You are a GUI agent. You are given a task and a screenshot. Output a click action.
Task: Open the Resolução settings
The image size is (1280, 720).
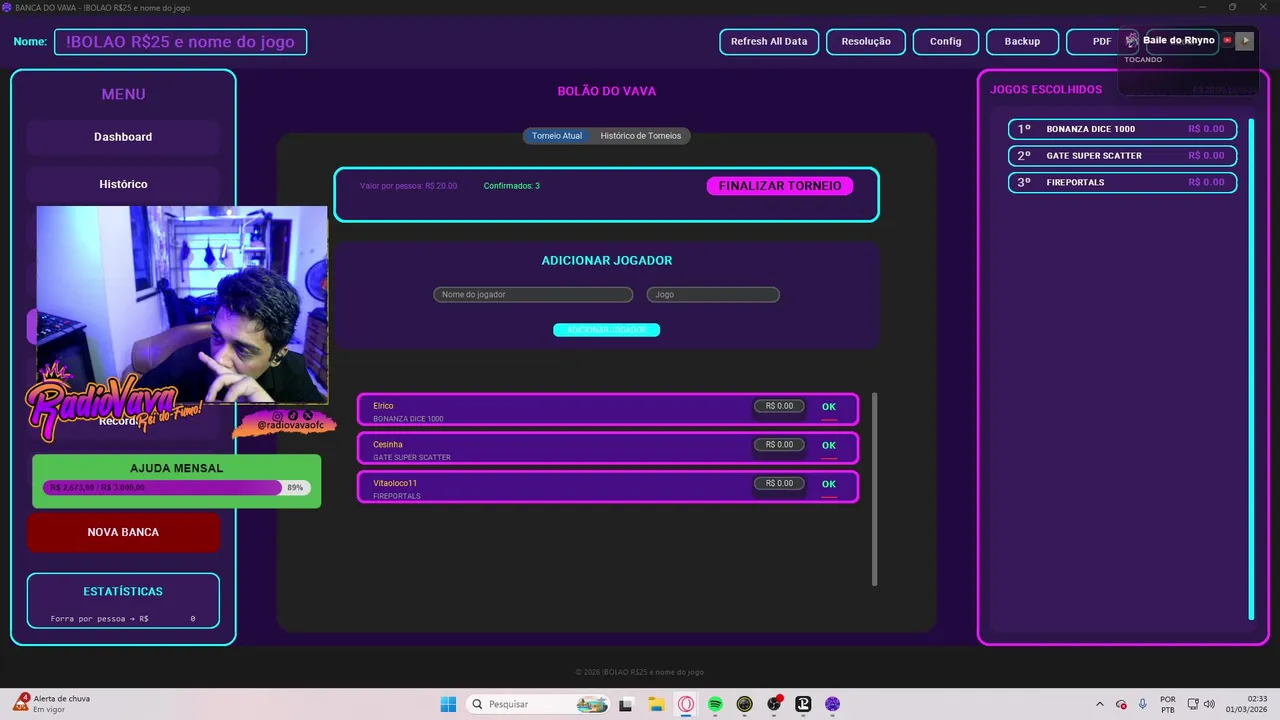coord(866,41)
